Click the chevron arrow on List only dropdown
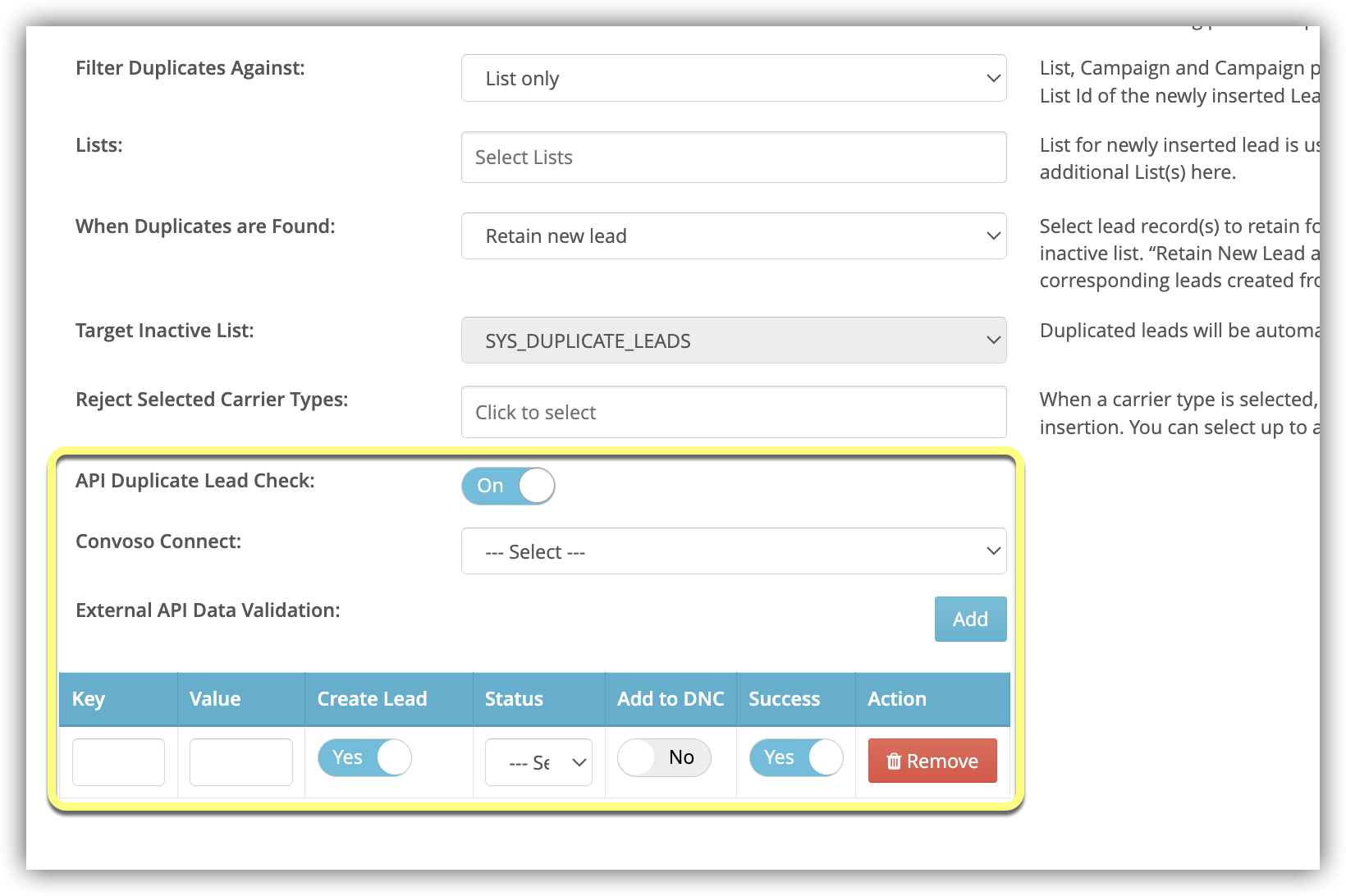 pos(993,79)
